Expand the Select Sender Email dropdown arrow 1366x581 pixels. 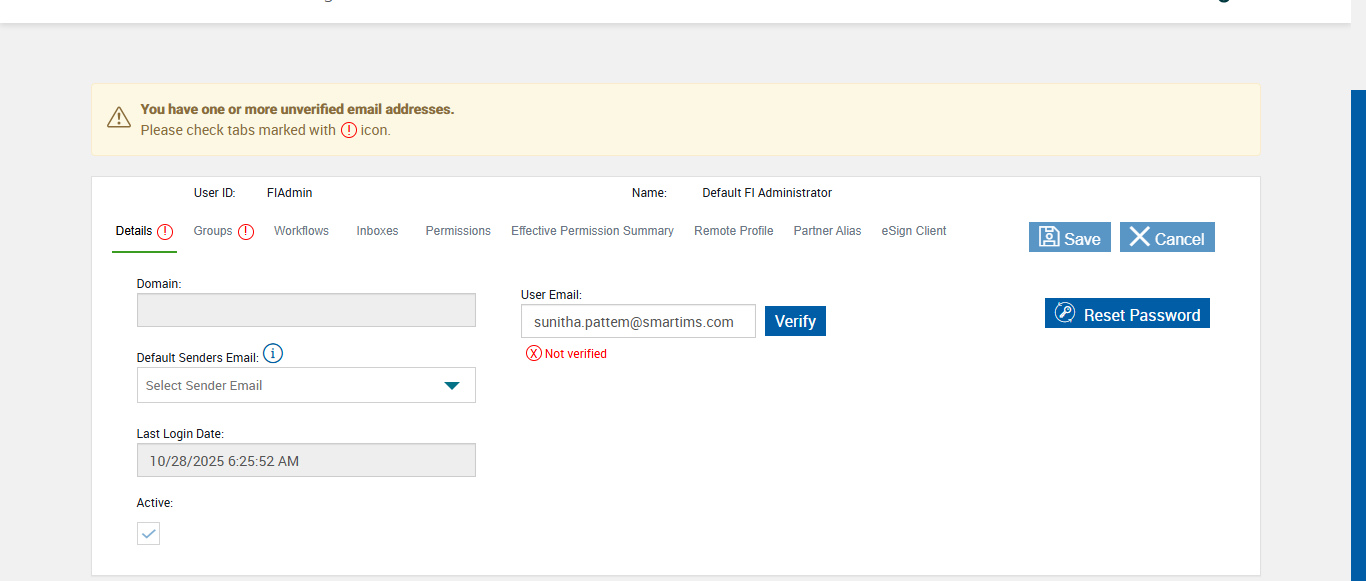point(452,385)
